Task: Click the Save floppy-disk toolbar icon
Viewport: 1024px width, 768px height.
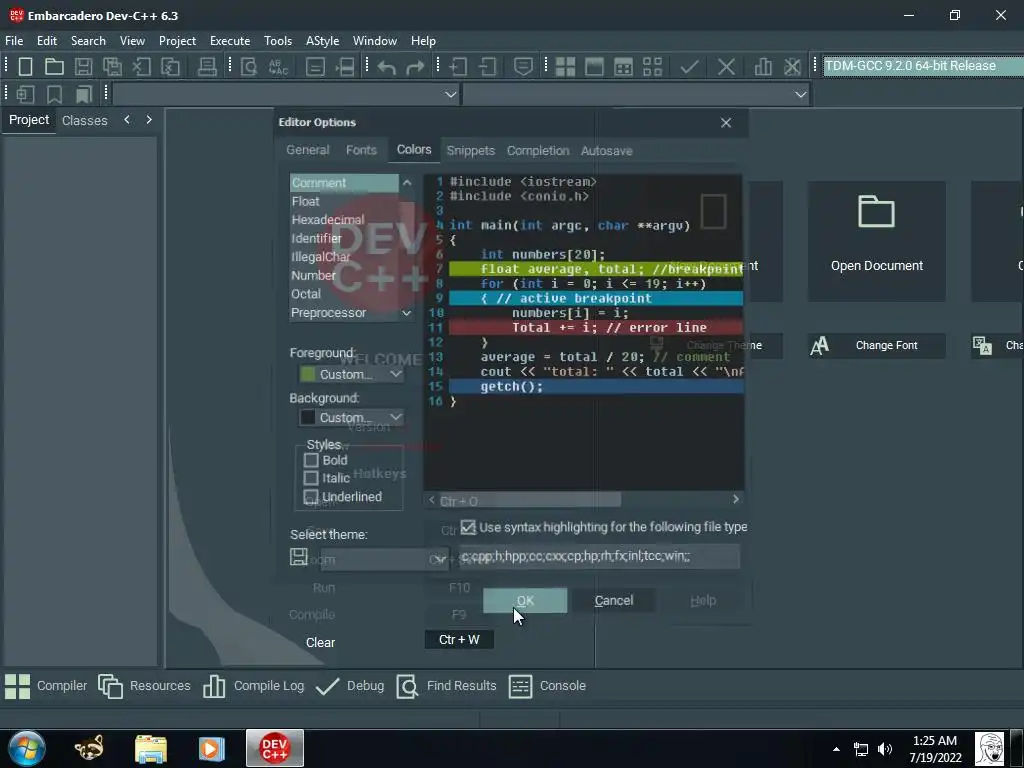Action: click(83, 67)
